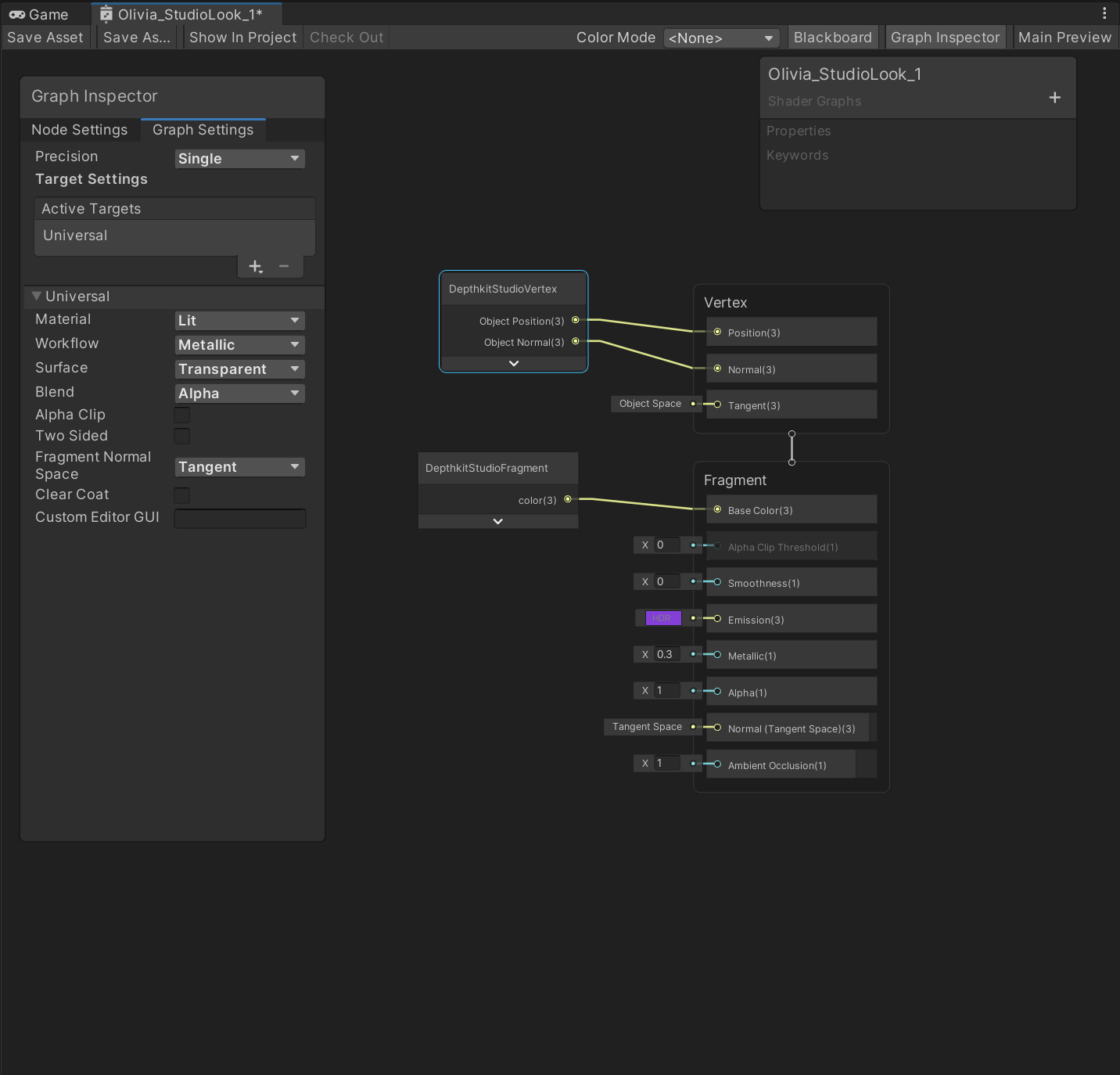Enable the Alpha Clip checkbox
The height and width of the screenshot is (1075, 1120).
[181, 415]
